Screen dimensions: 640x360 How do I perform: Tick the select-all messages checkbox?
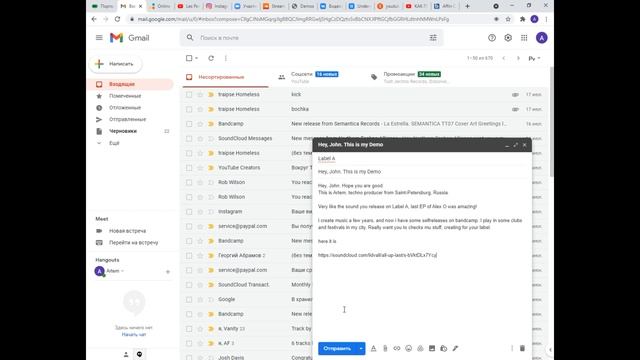tap(189, 58)
